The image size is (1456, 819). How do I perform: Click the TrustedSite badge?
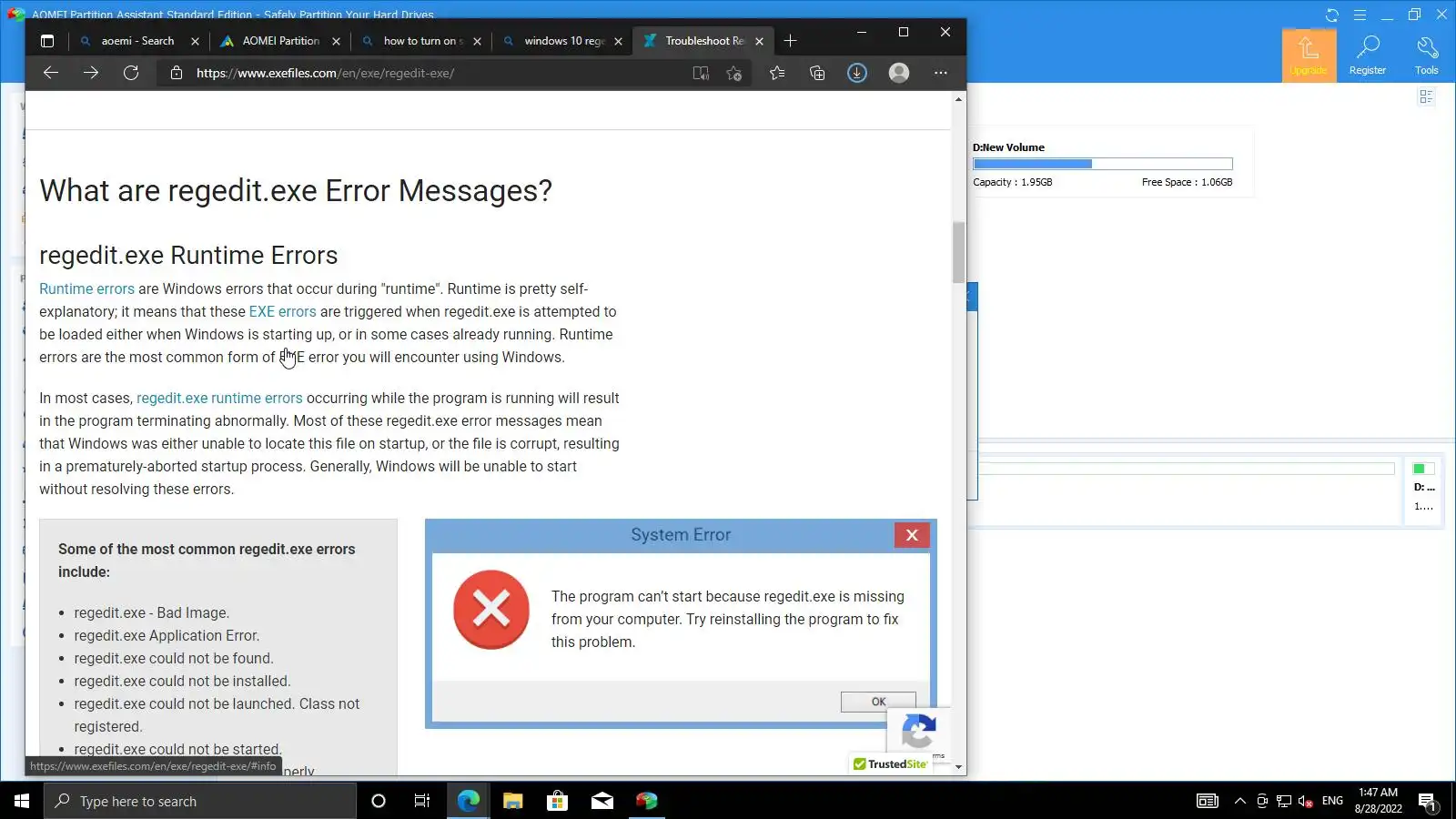[890, 764]
